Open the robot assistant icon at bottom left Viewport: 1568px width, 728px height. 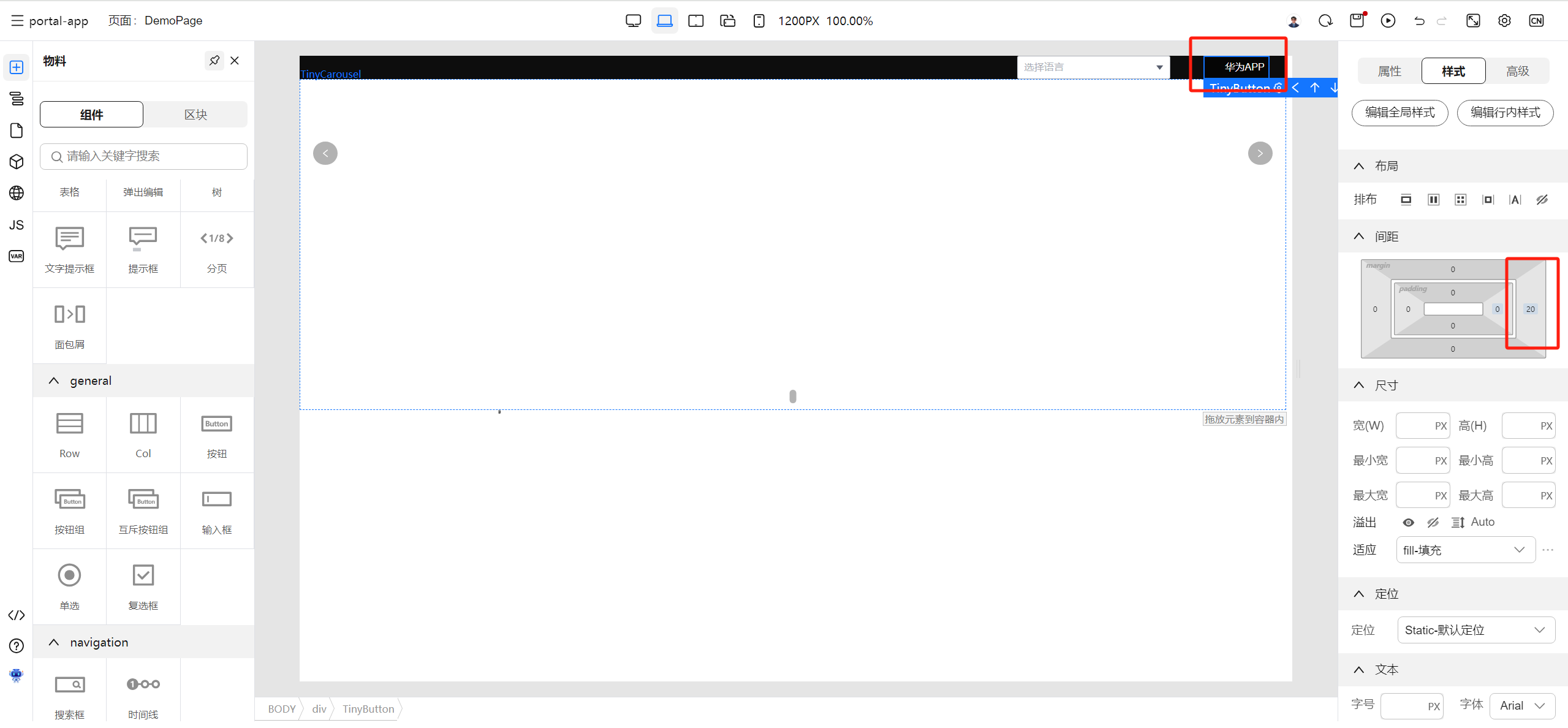(17, 675)
